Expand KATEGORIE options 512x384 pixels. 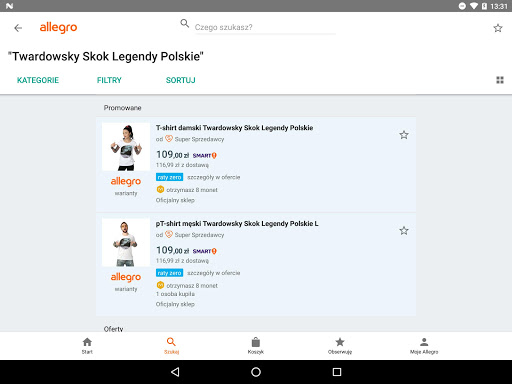point(38,80)
